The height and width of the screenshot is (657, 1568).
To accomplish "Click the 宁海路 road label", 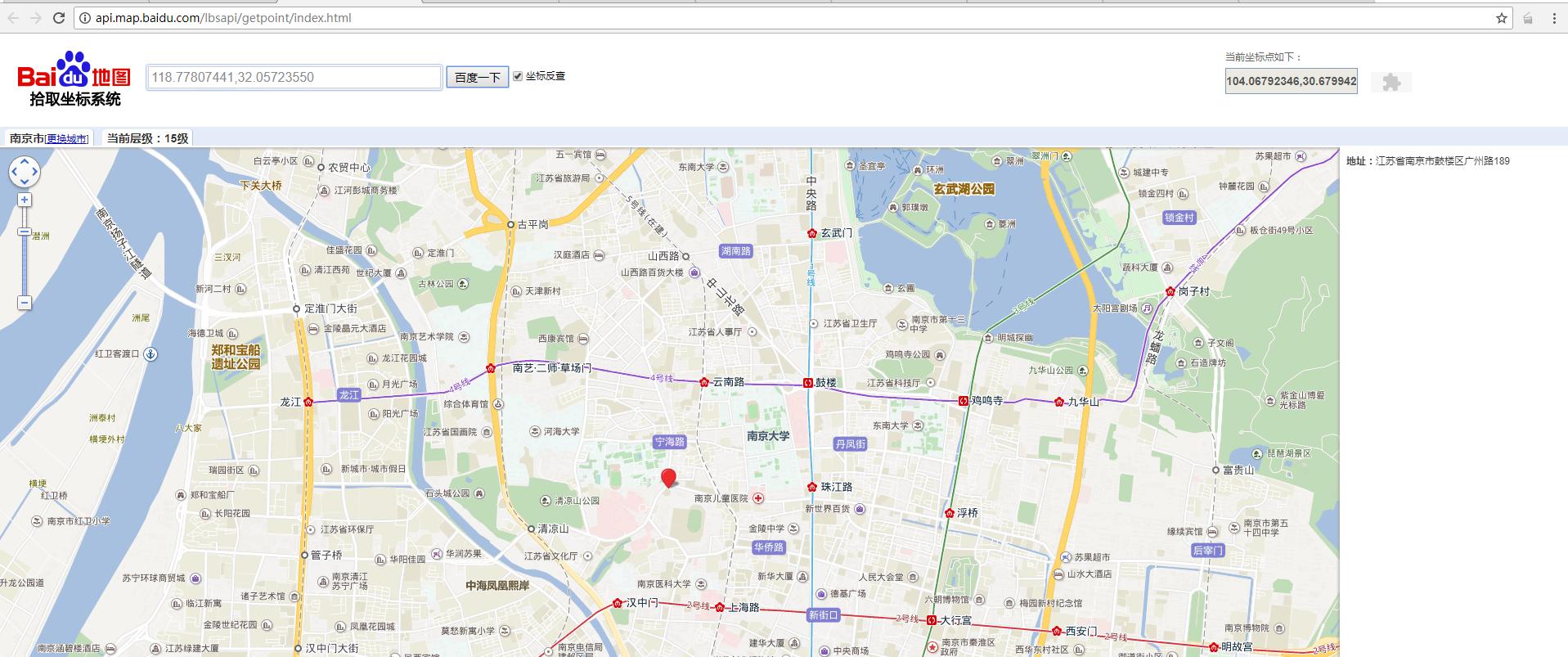I will coord(669,442).
